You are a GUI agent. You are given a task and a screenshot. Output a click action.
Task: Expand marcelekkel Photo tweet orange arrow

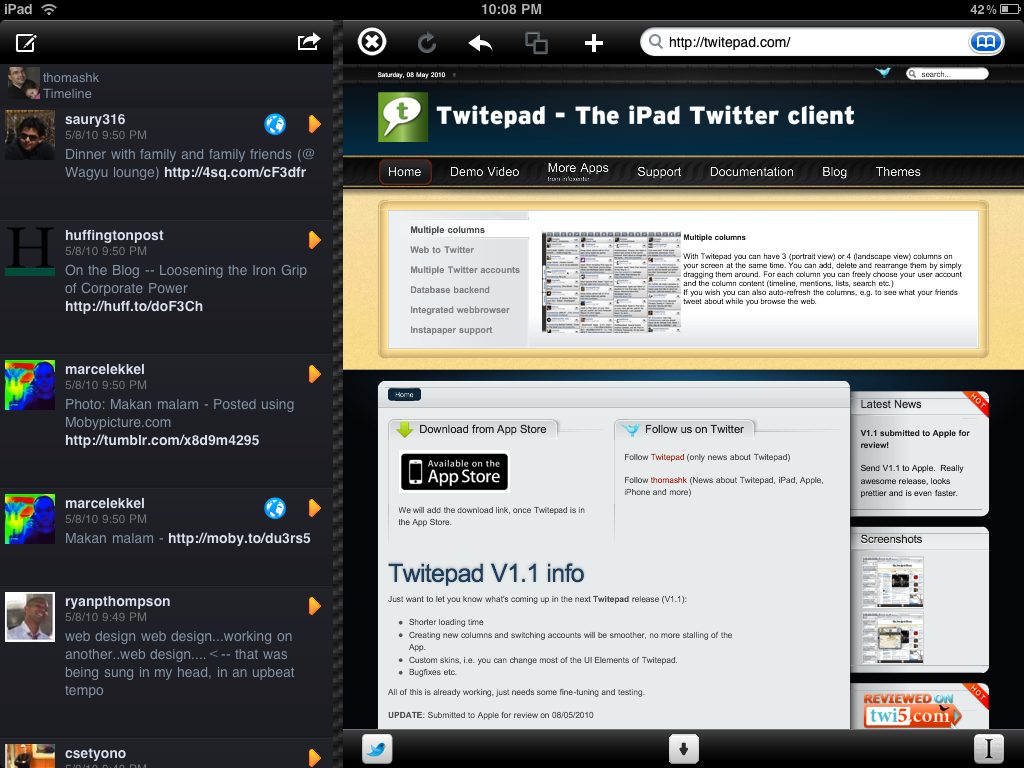point(315,374)
